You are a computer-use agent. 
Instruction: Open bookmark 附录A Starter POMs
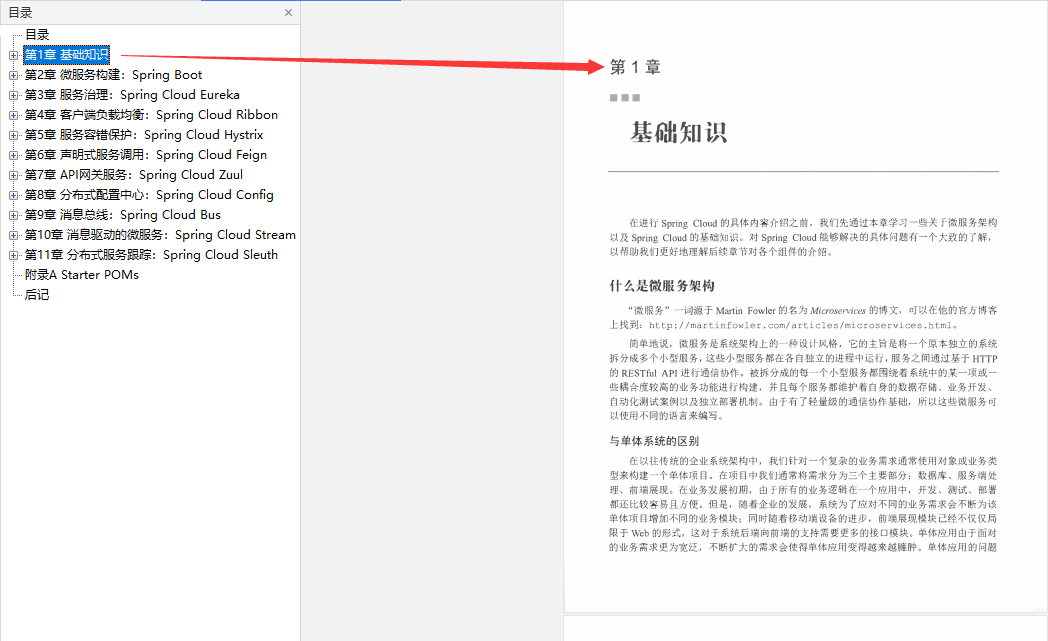click(82, 275)
